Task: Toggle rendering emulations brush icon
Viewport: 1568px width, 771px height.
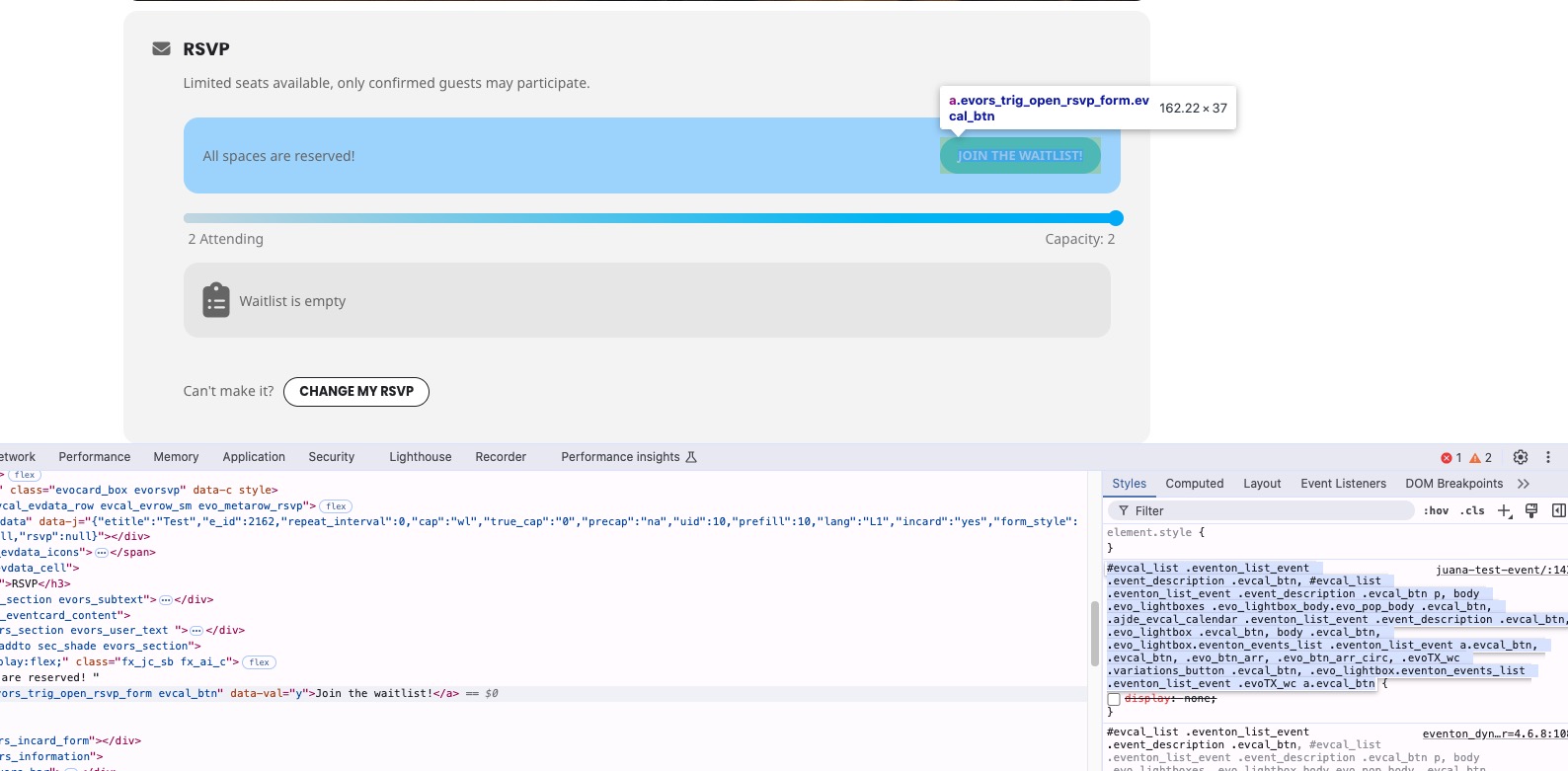Action: click(x=1531, y=510)
